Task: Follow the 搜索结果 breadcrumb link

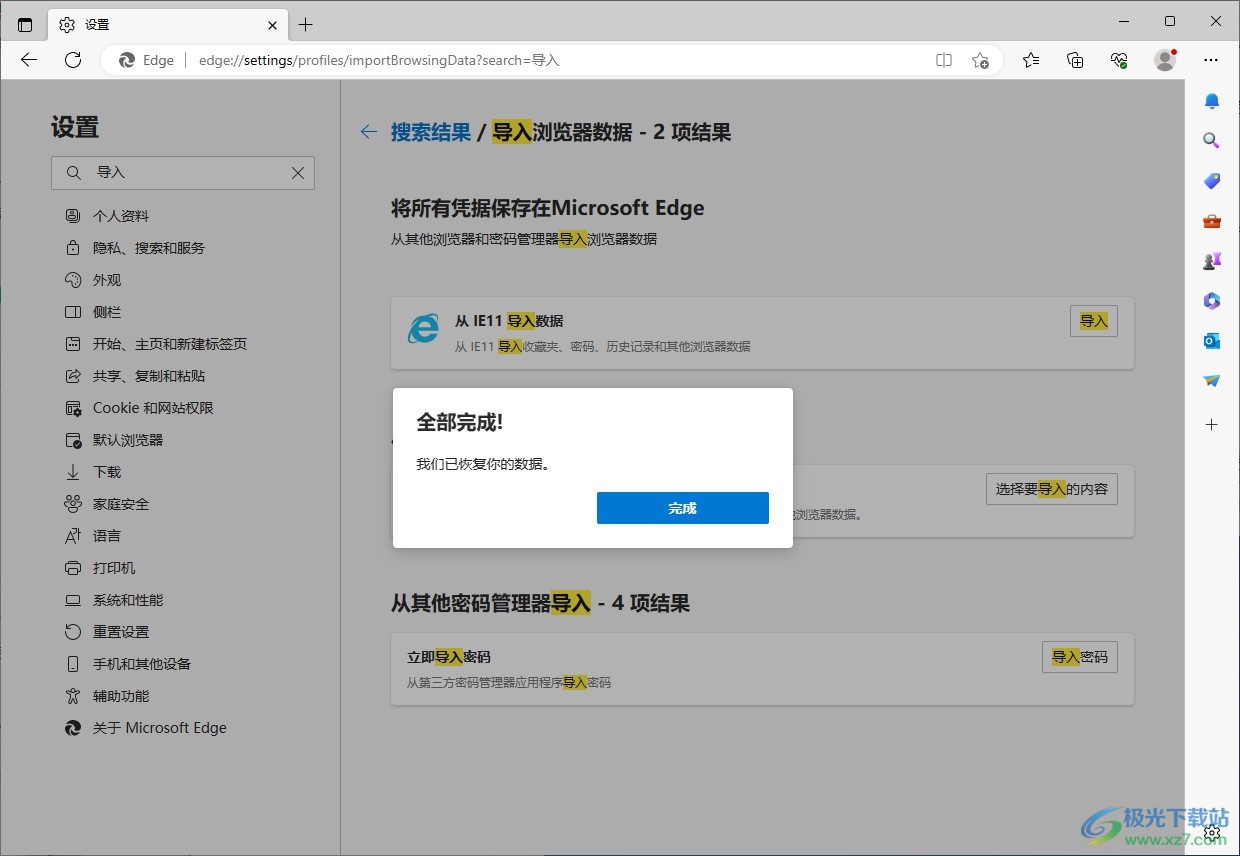Action: pyautogui.click(x=431, y=132)
